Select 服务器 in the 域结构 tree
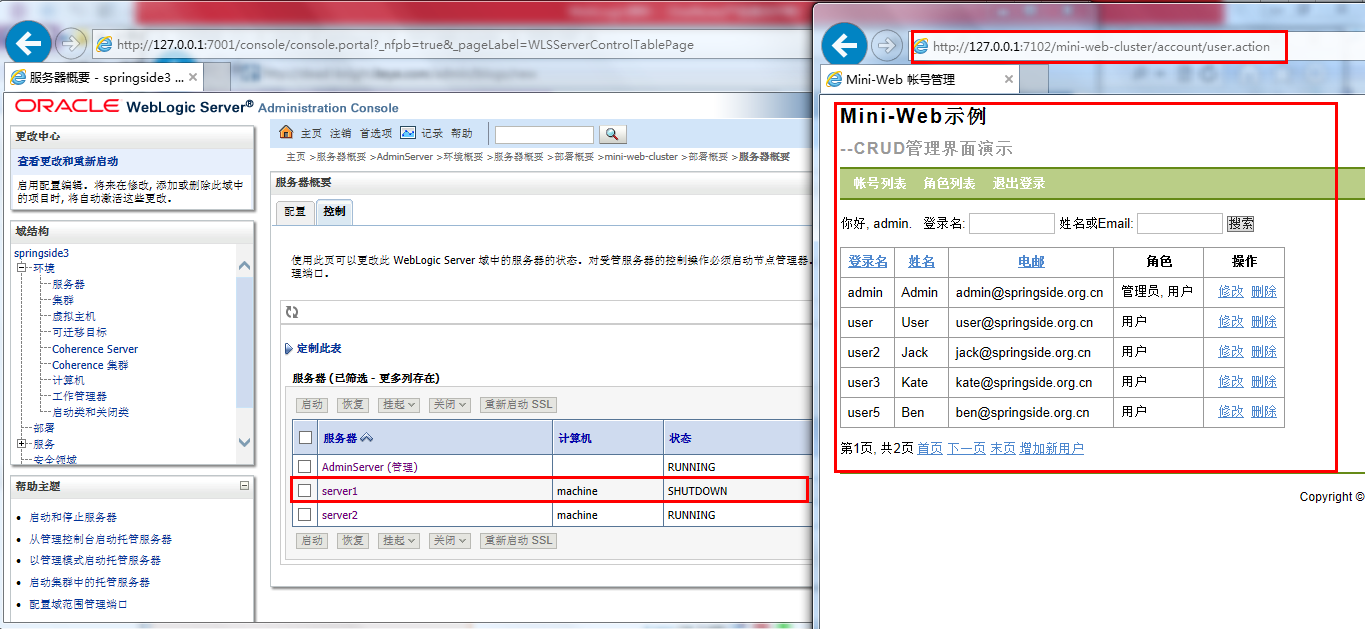Image resolution: width=1365 pixels, height=629 pixels. click(68, 284)
